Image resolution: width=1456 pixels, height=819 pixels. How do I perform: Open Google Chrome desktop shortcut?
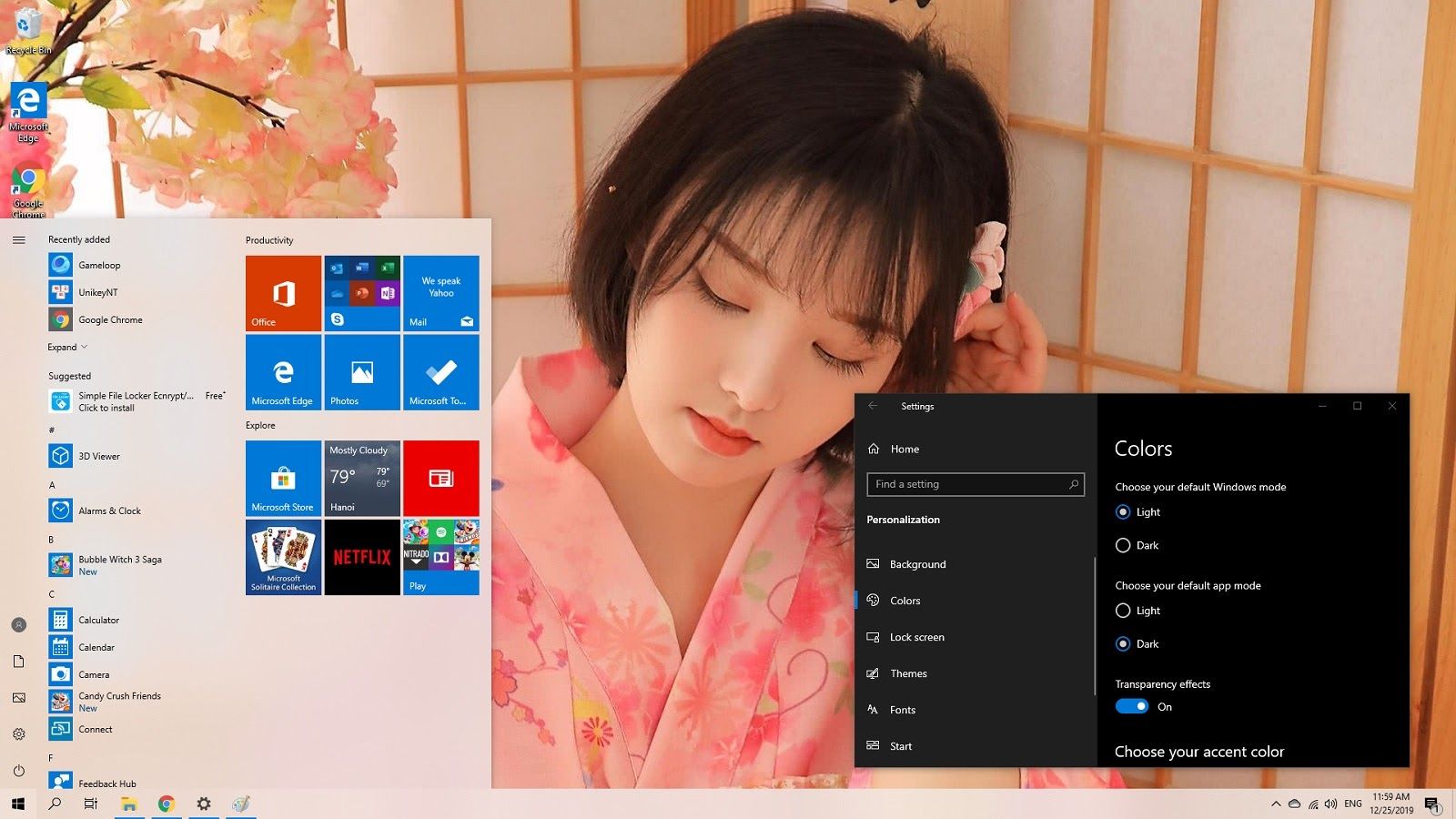pos(28,189)
